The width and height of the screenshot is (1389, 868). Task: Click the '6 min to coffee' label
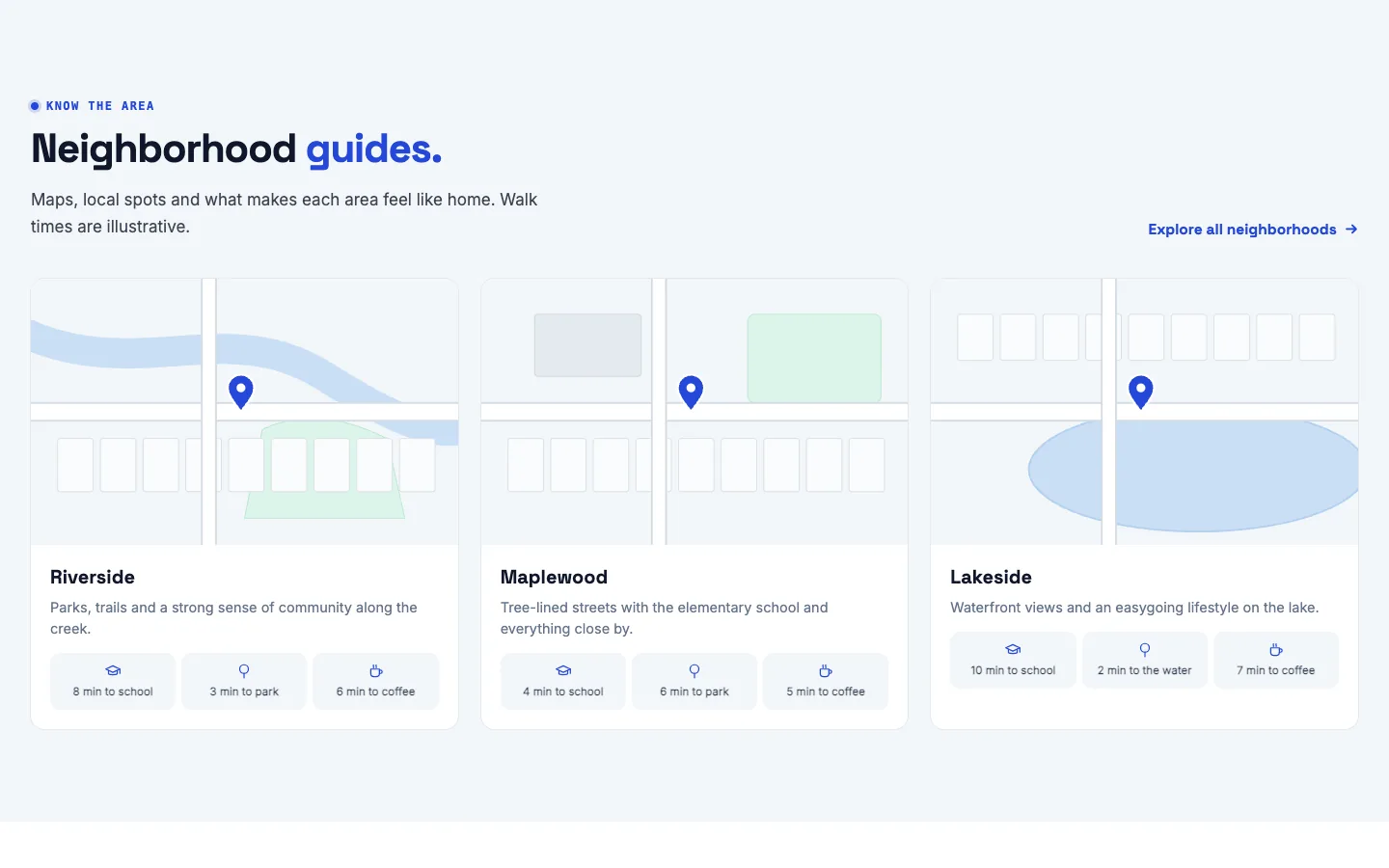pyautogui.click(x=376, y=692)
